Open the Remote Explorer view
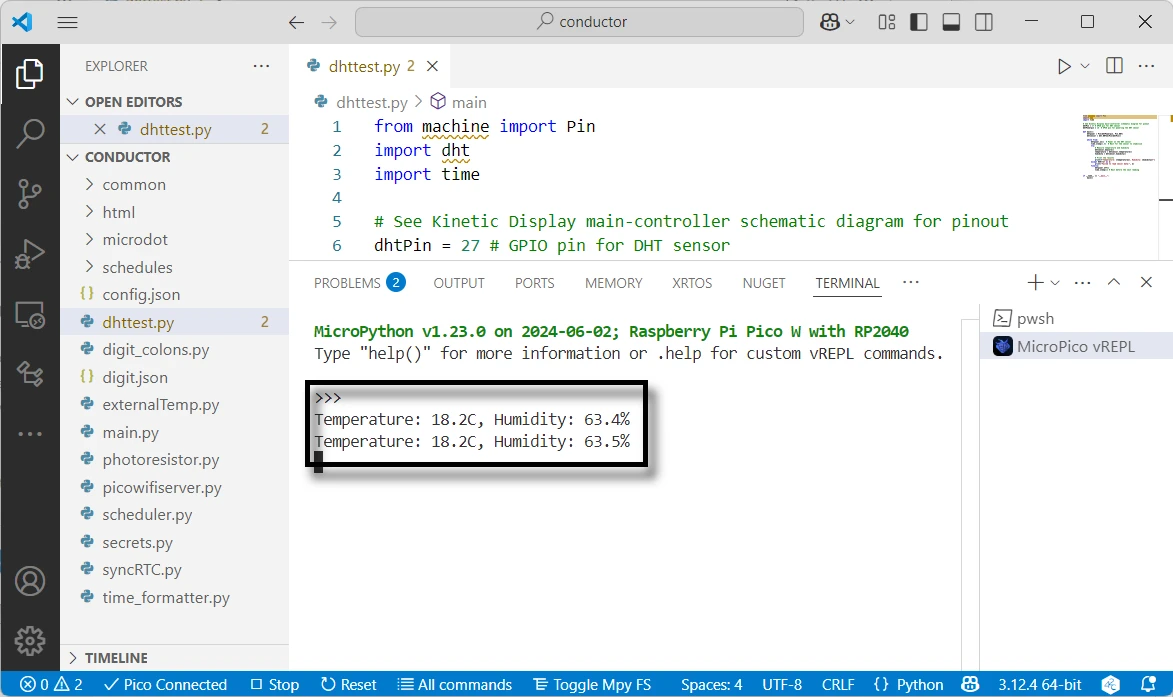The image size is (1173, 697). (30, 314)
